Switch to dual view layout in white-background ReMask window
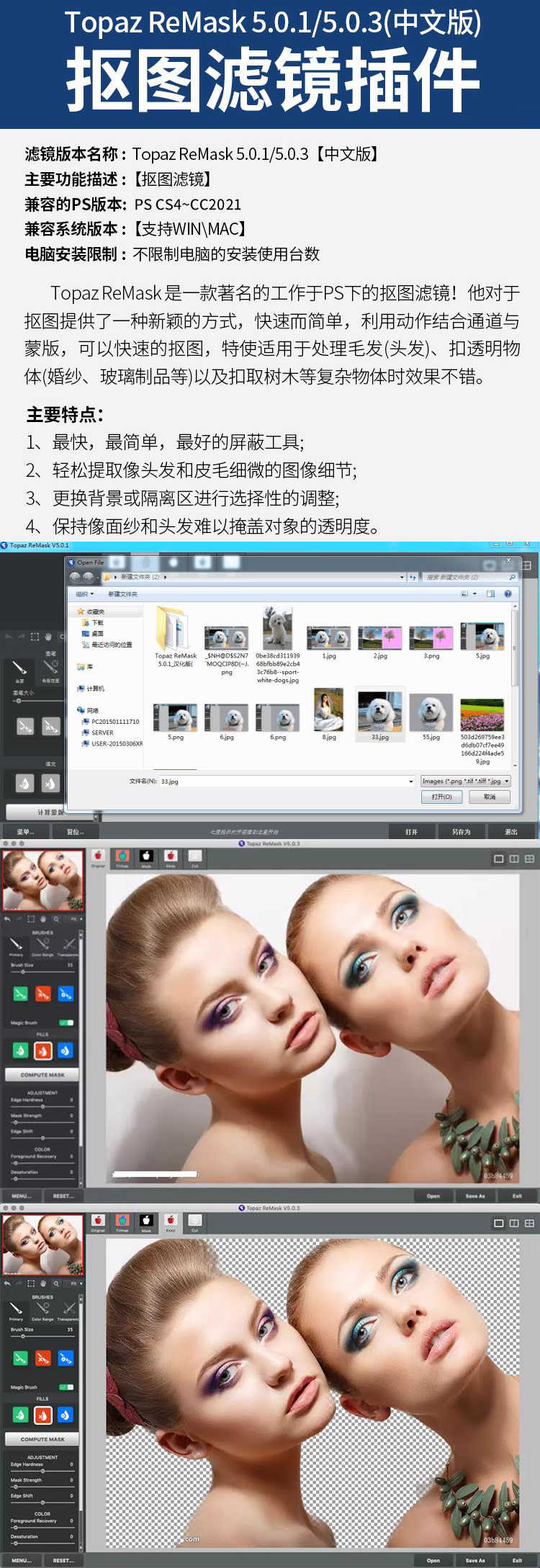Viewport: 540px width, 1568px height. [x=514, y=859]
